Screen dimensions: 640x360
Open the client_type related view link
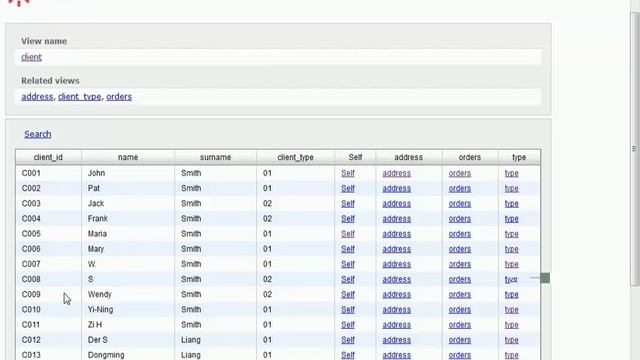coord(80,97)
